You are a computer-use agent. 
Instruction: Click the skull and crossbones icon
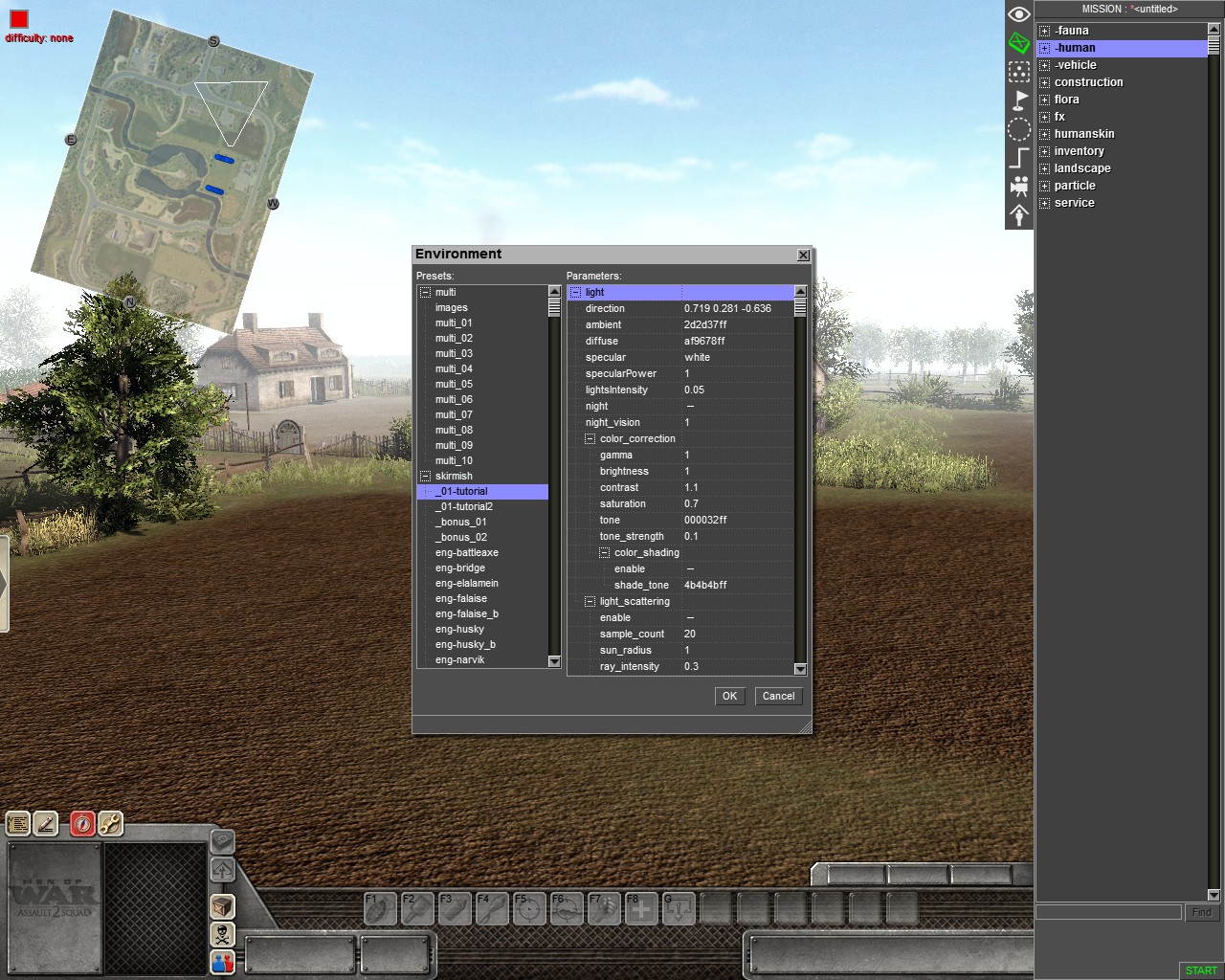tap(222, 934)
